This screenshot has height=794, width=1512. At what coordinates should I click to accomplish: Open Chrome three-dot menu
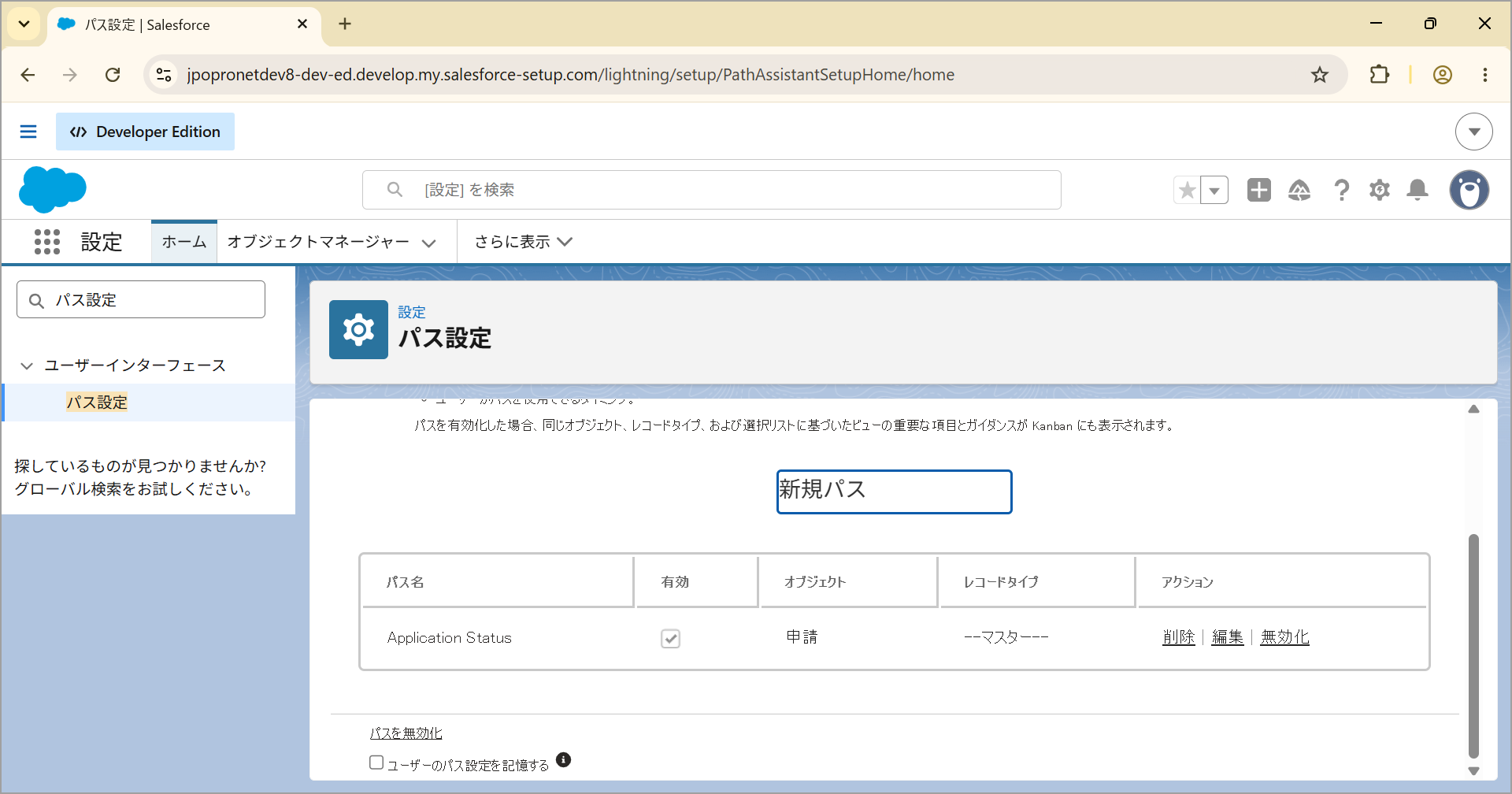point(1485,75)
